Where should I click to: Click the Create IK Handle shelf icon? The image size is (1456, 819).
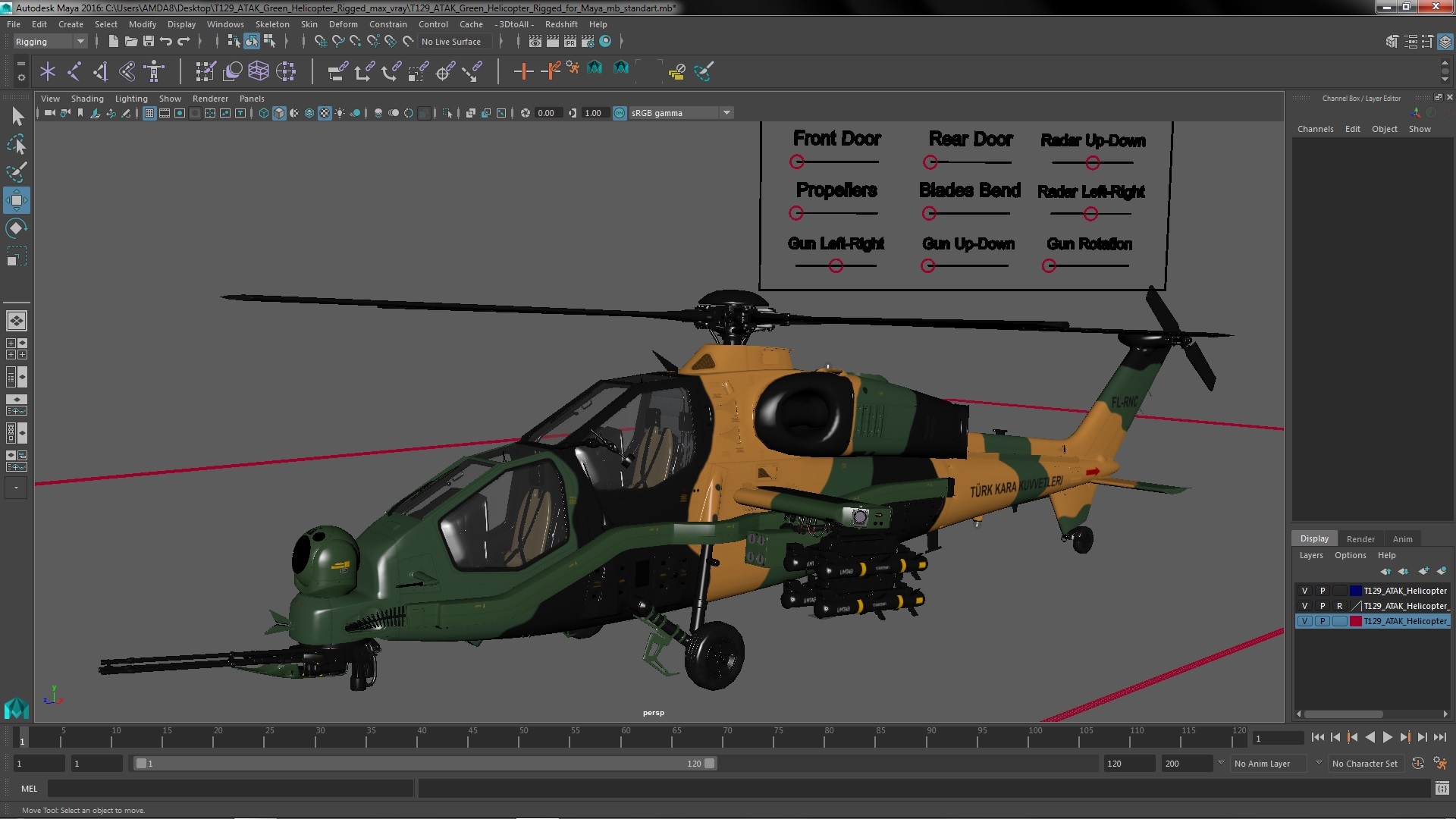(101, 72)
